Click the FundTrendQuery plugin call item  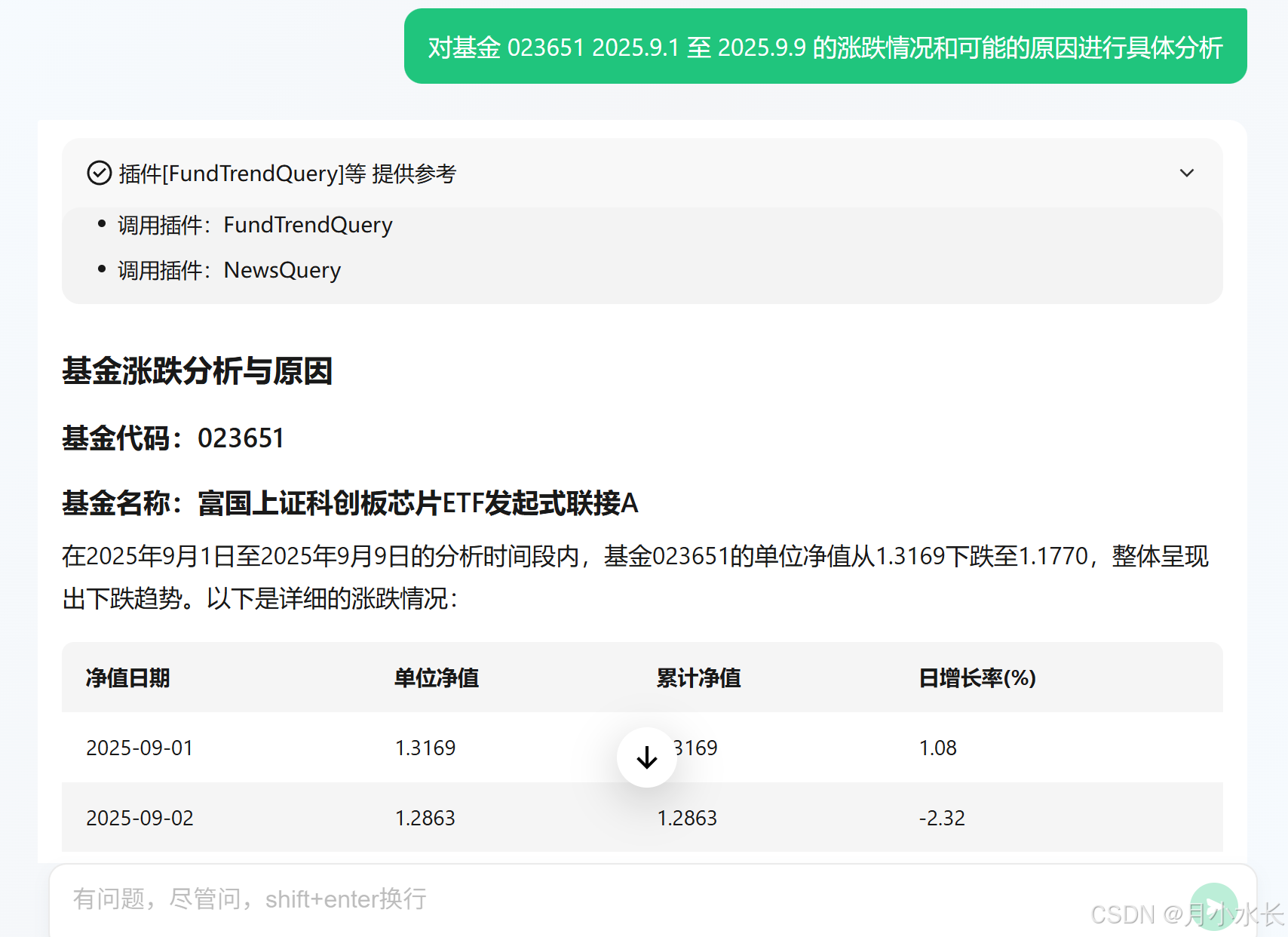[255, 225]
